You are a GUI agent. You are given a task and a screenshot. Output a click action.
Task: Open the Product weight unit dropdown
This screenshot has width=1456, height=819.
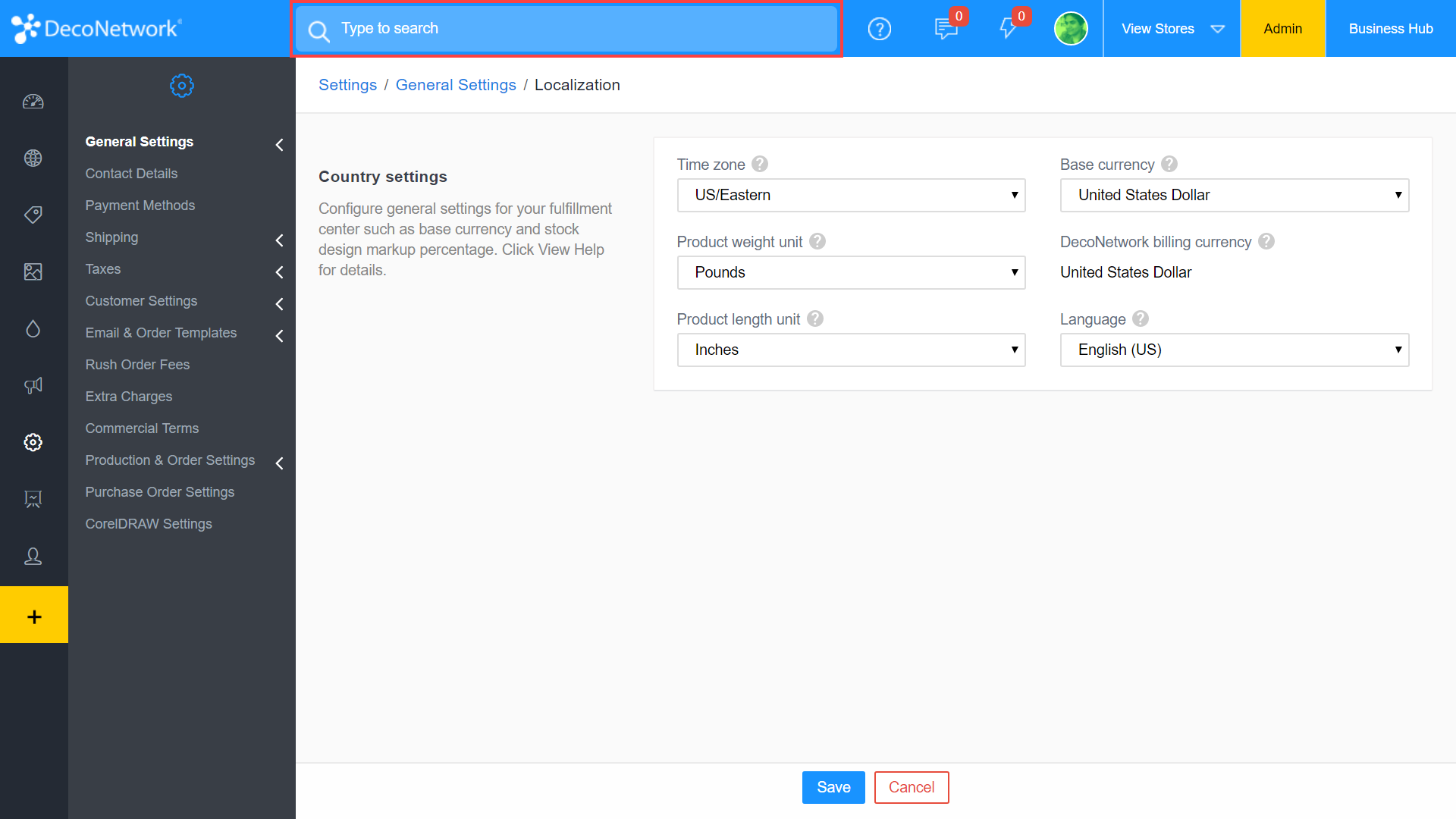pos(851,273)
